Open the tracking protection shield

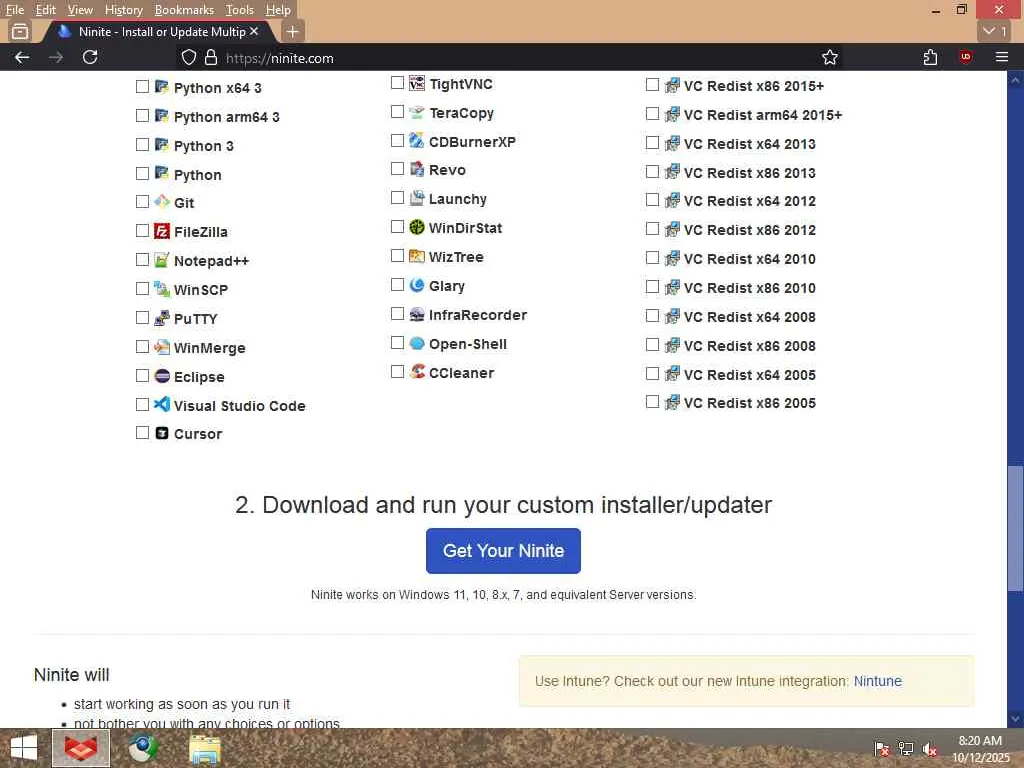click(189, 57)
